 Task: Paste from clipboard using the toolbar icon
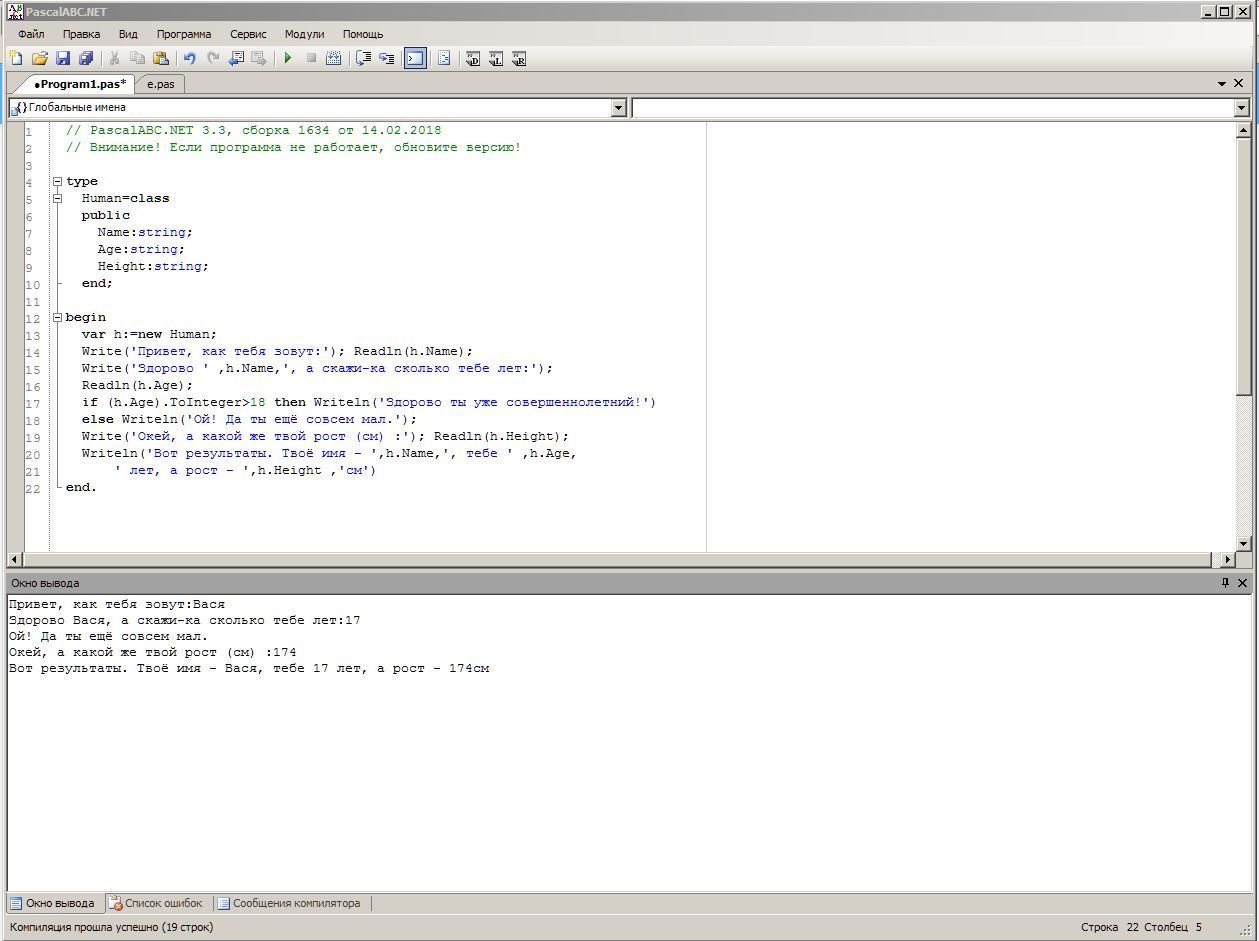[160, 59]
